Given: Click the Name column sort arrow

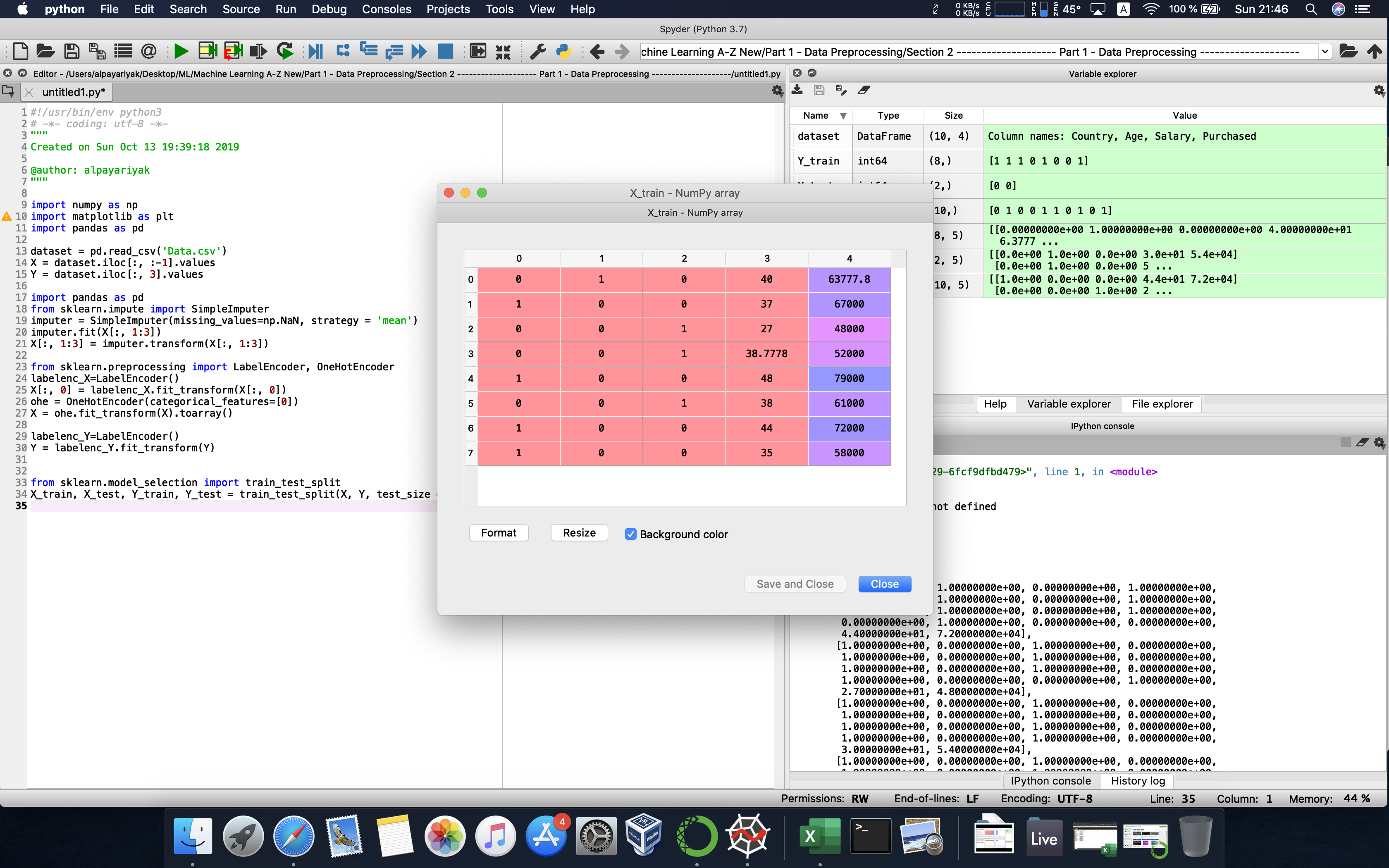Looking at the screenshot, I should [x=842, y=116].
